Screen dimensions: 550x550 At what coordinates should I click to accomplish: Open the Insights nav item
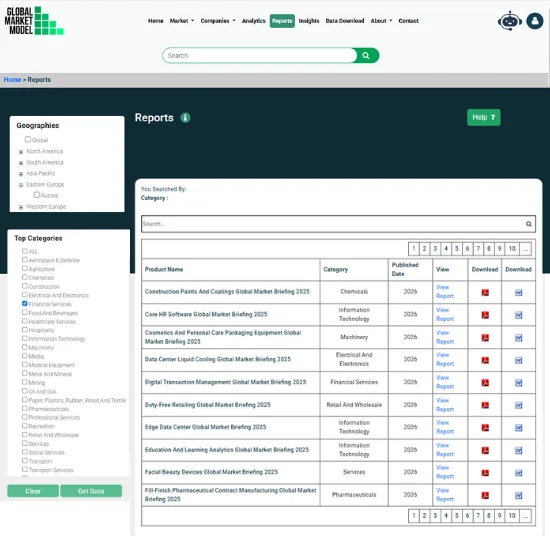pyautogui.click(x=309, y=21)
